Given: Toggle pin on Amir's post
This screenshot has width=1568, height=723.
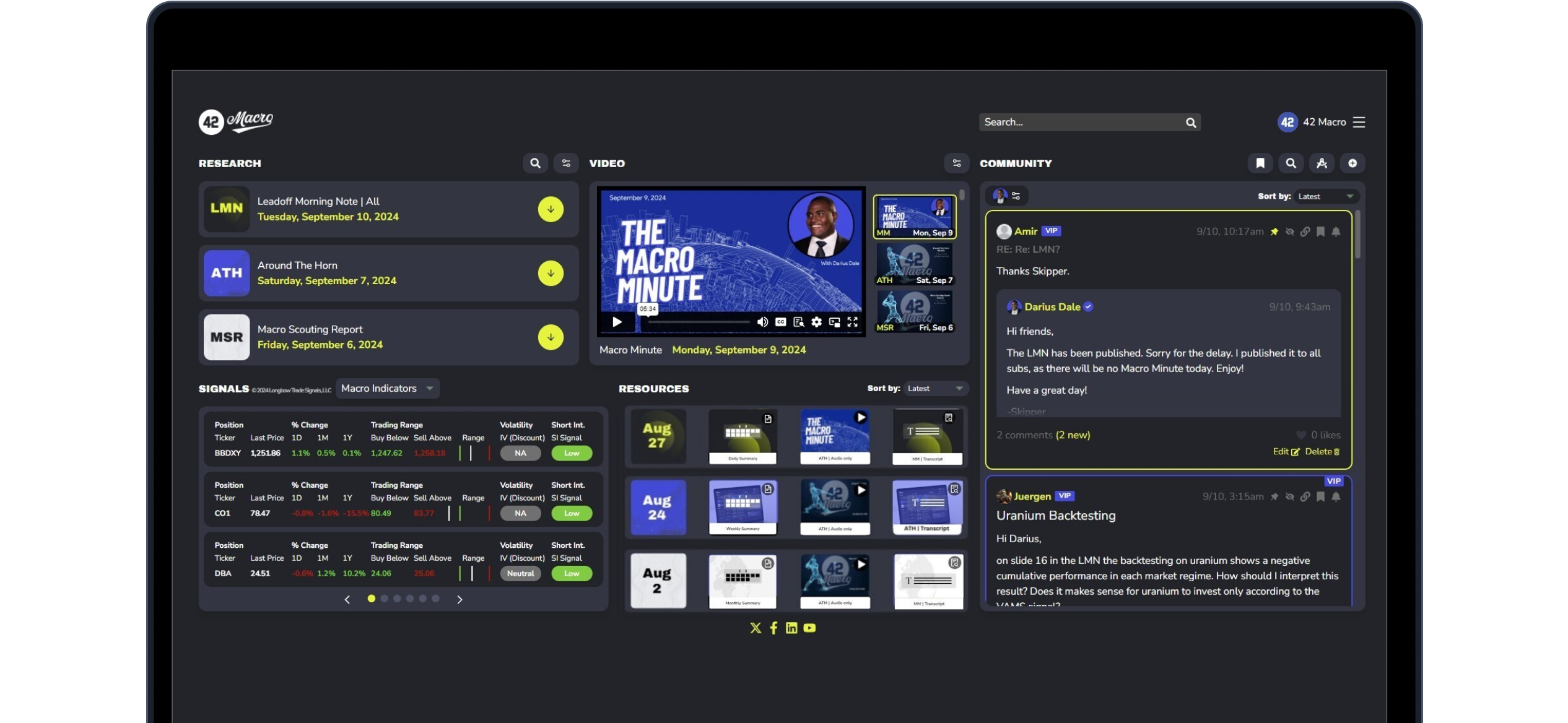Looking at the screenshot, I should pos(1274,232).
